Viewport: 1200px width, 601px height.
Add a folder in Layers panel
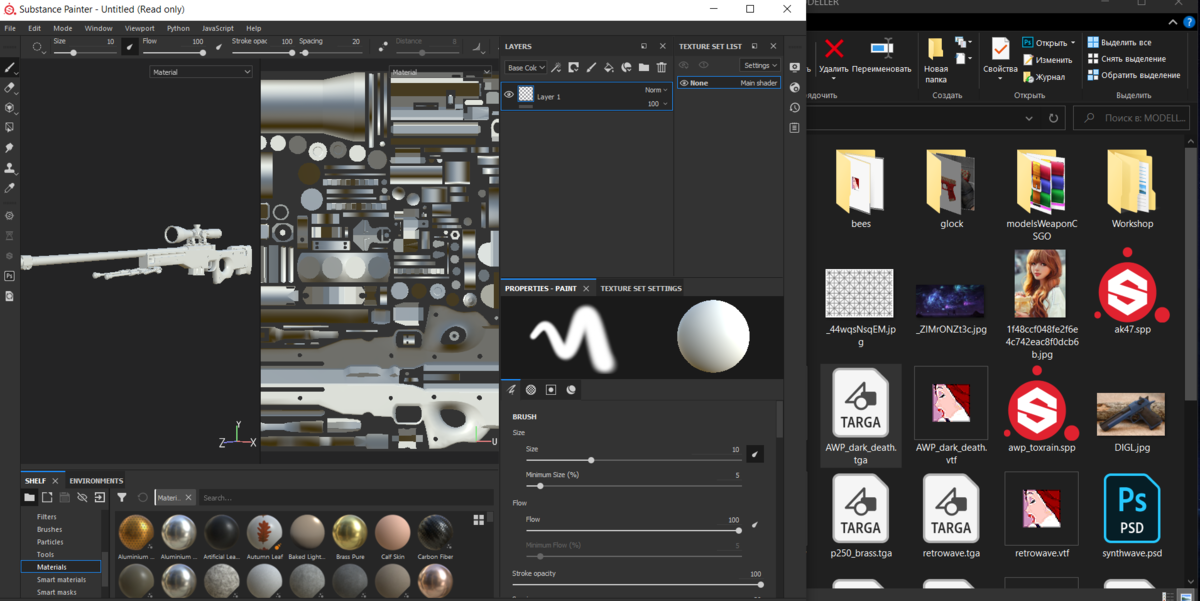click(x=644, y=68)
